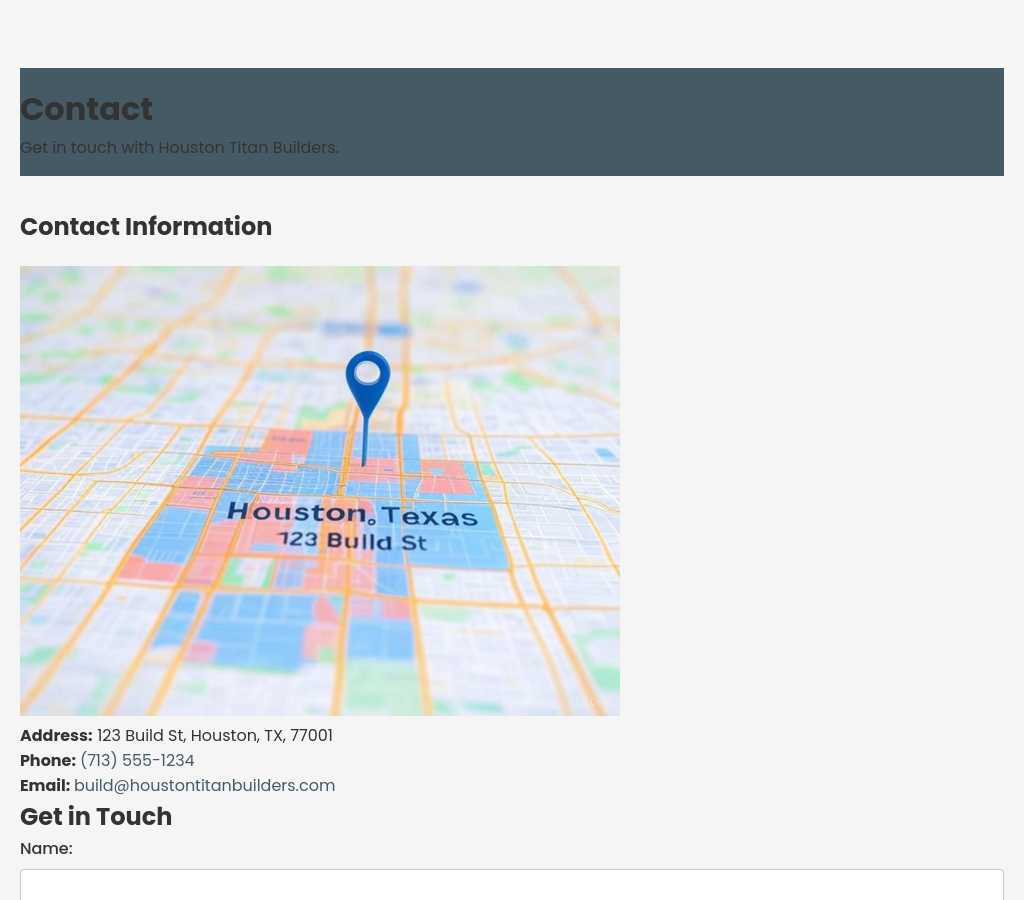Click the bold "Email:" label

[45, 786]
